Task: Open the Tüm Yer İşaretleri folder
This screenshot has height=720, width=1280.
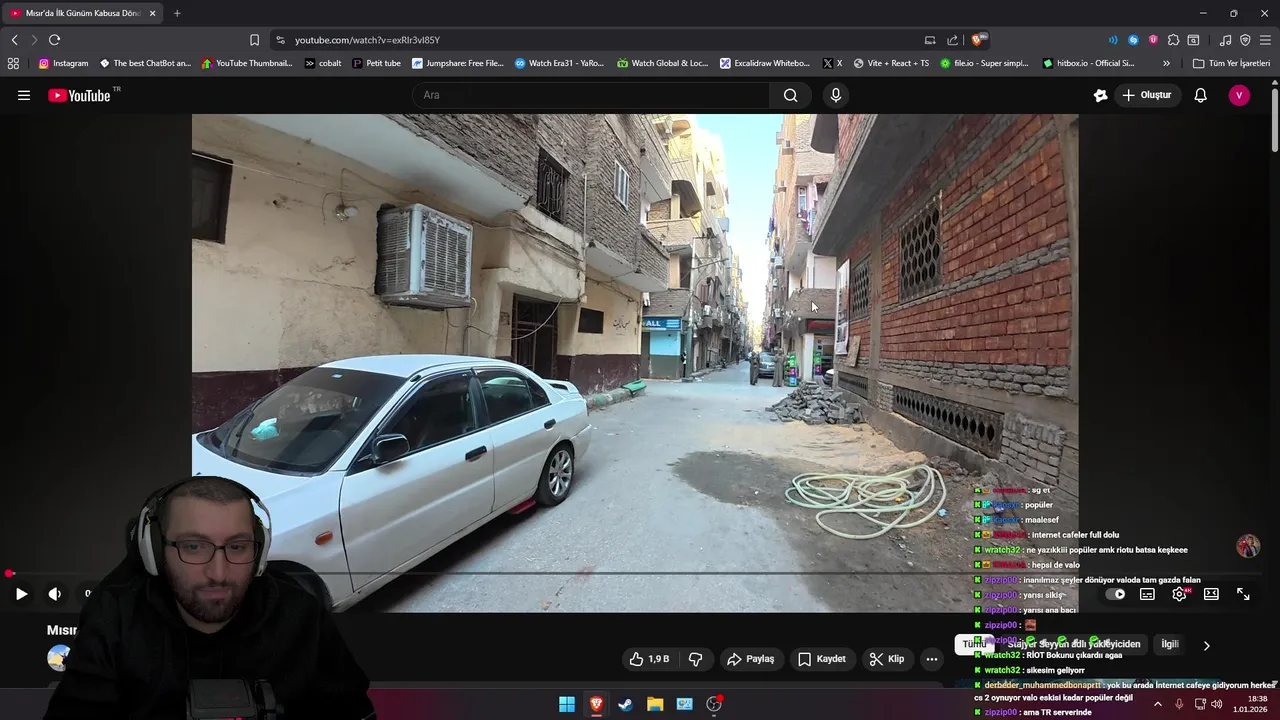Action: (1231, 63)
